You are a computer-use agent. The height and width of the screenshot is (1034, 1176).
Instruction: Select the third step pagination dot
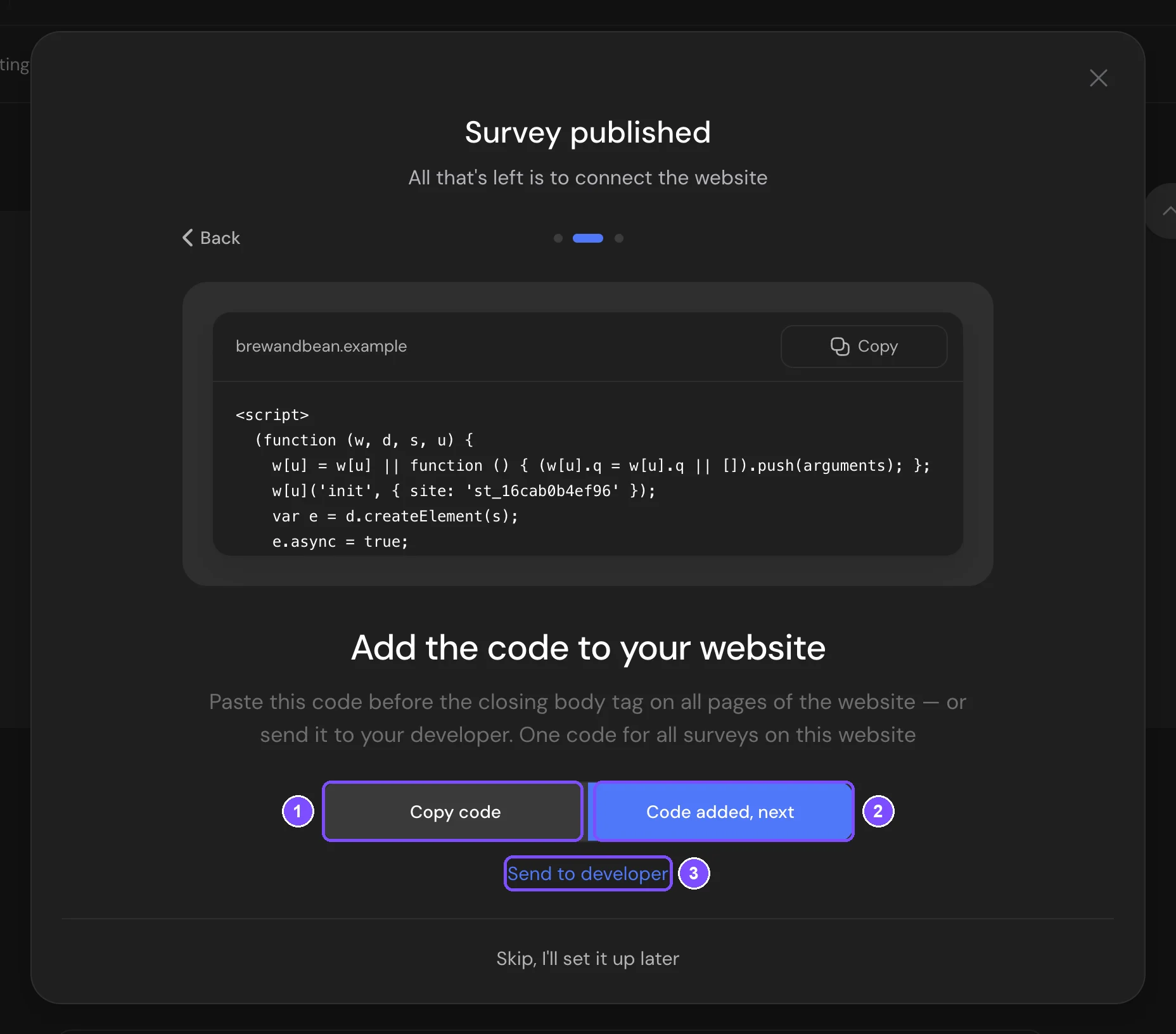coord(619,238)
